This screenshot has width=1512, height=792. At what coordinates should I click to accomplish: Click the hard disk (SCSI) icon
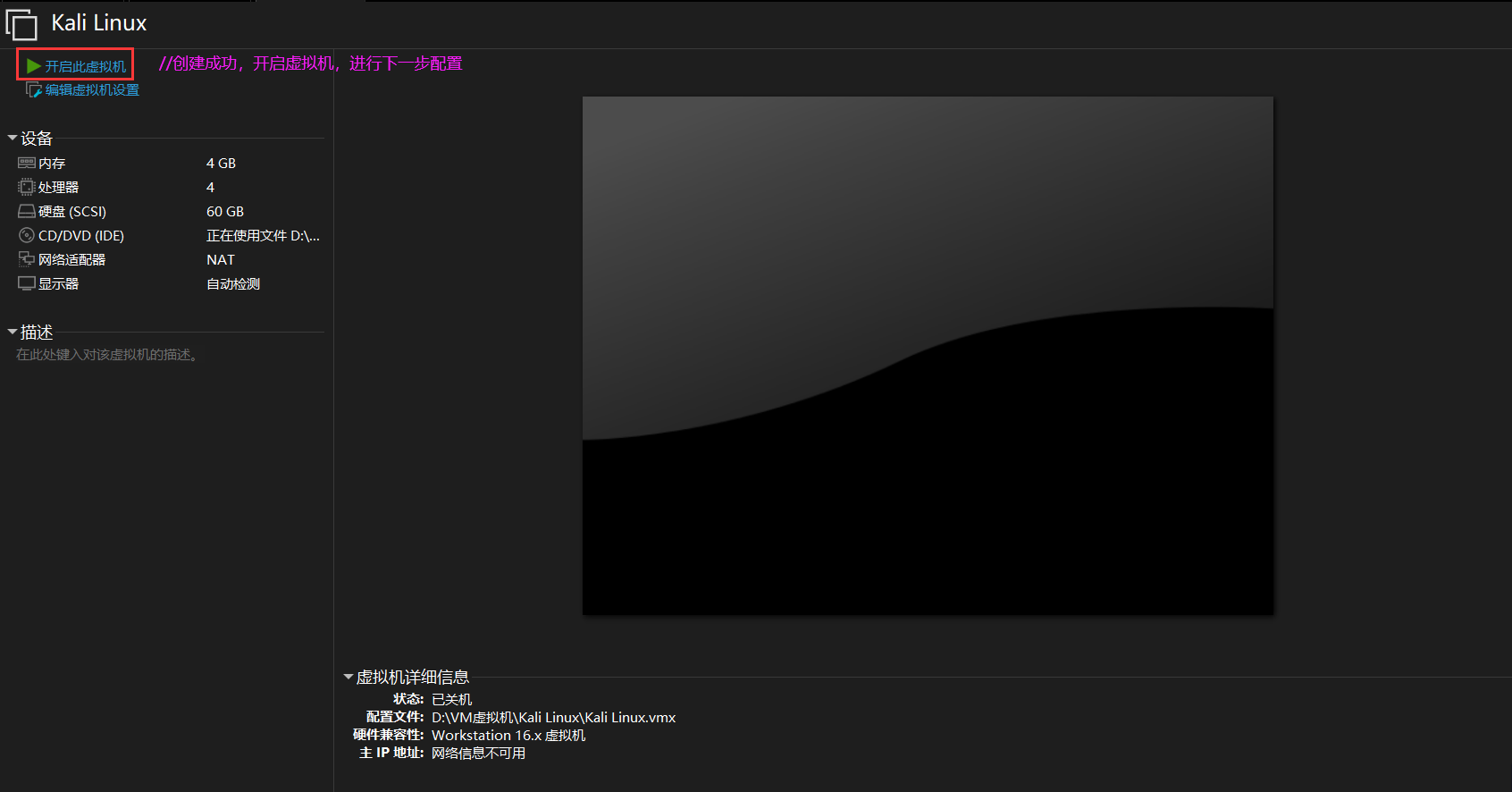(26, 212)
